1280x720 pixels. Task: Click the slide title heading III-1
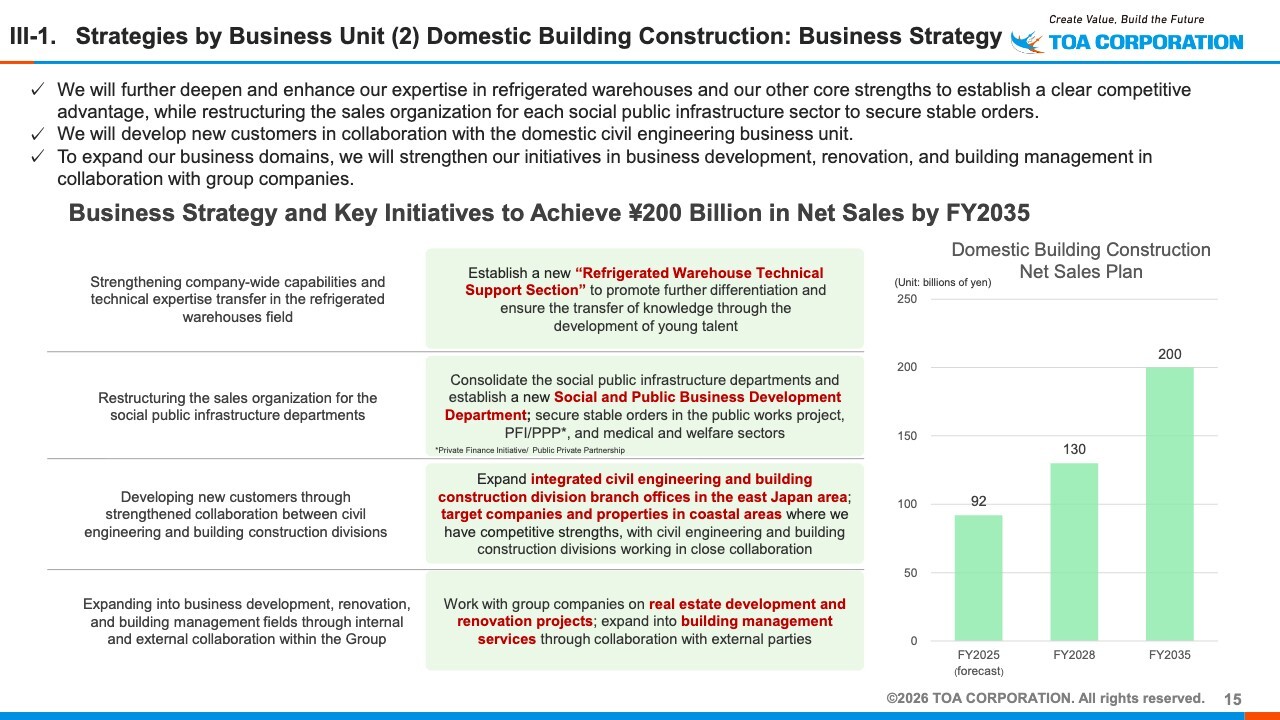point(505,37)
